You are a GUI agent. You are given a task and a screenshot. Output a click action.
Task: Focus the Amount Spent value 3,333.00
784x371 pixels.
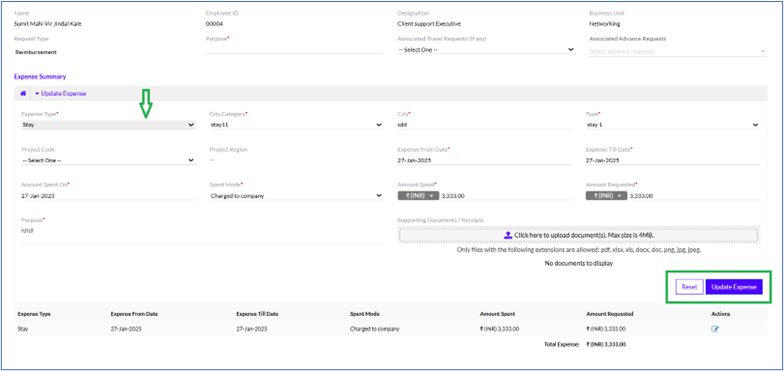coord(505,196)
